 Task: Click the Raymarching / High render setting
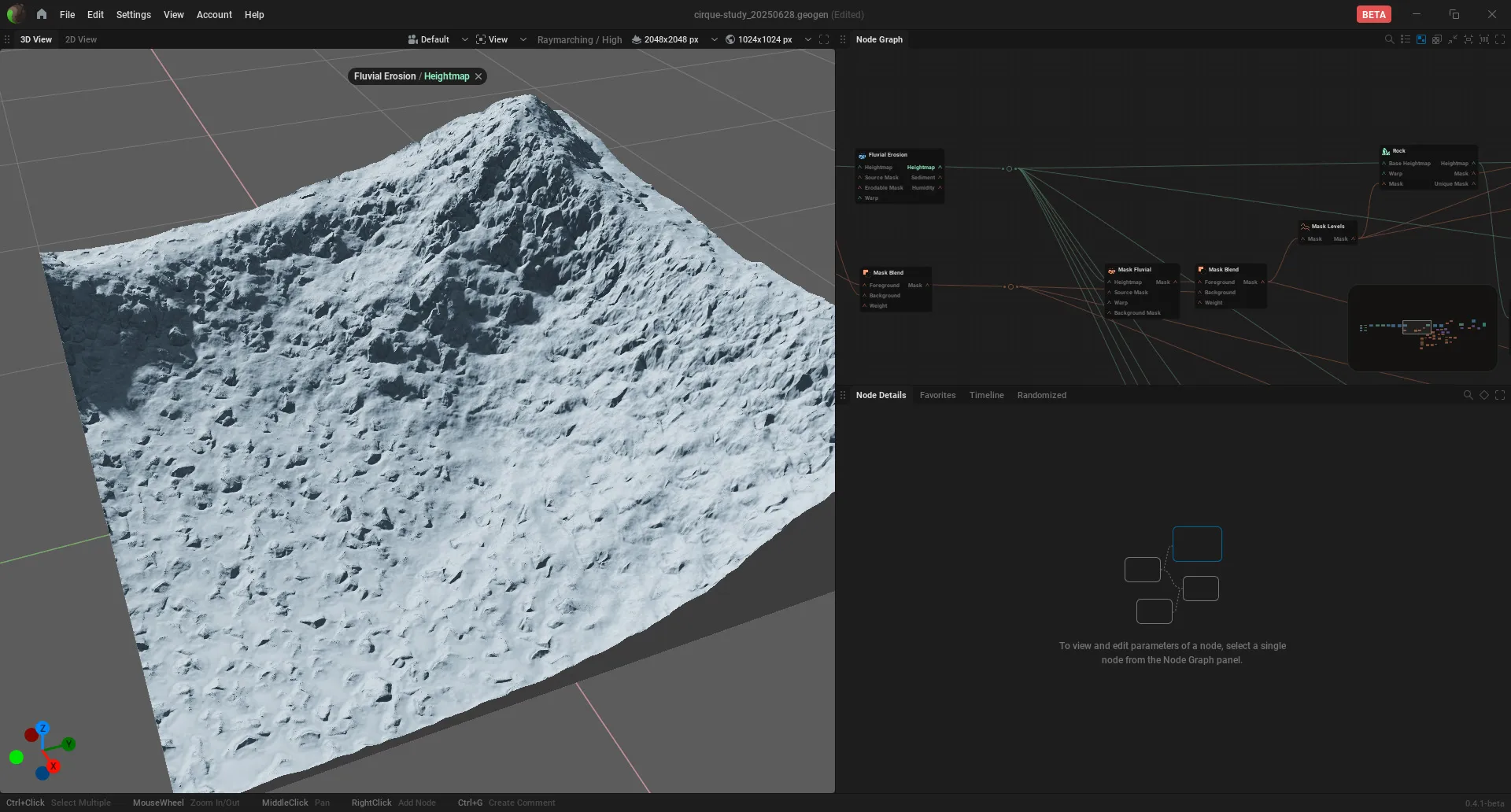[579, 39]
